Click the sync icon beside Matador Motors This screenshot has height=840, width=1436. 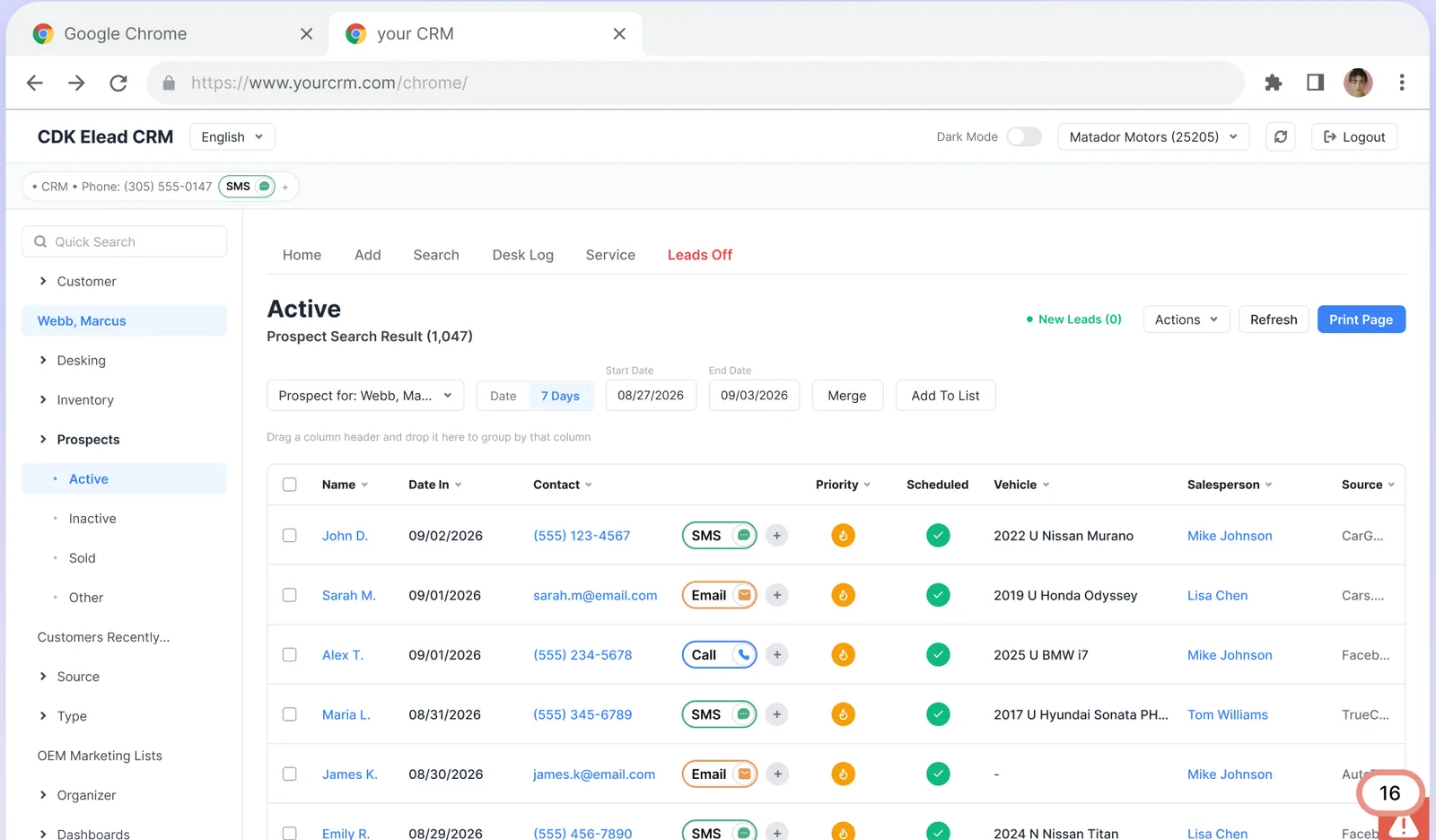point(1281,136)
